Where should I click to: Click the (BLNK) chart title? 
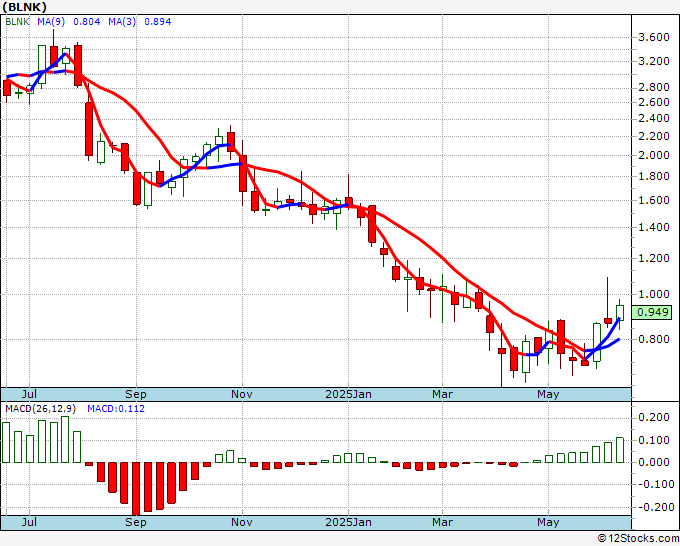pyautogui.click(x=24, y=7)
